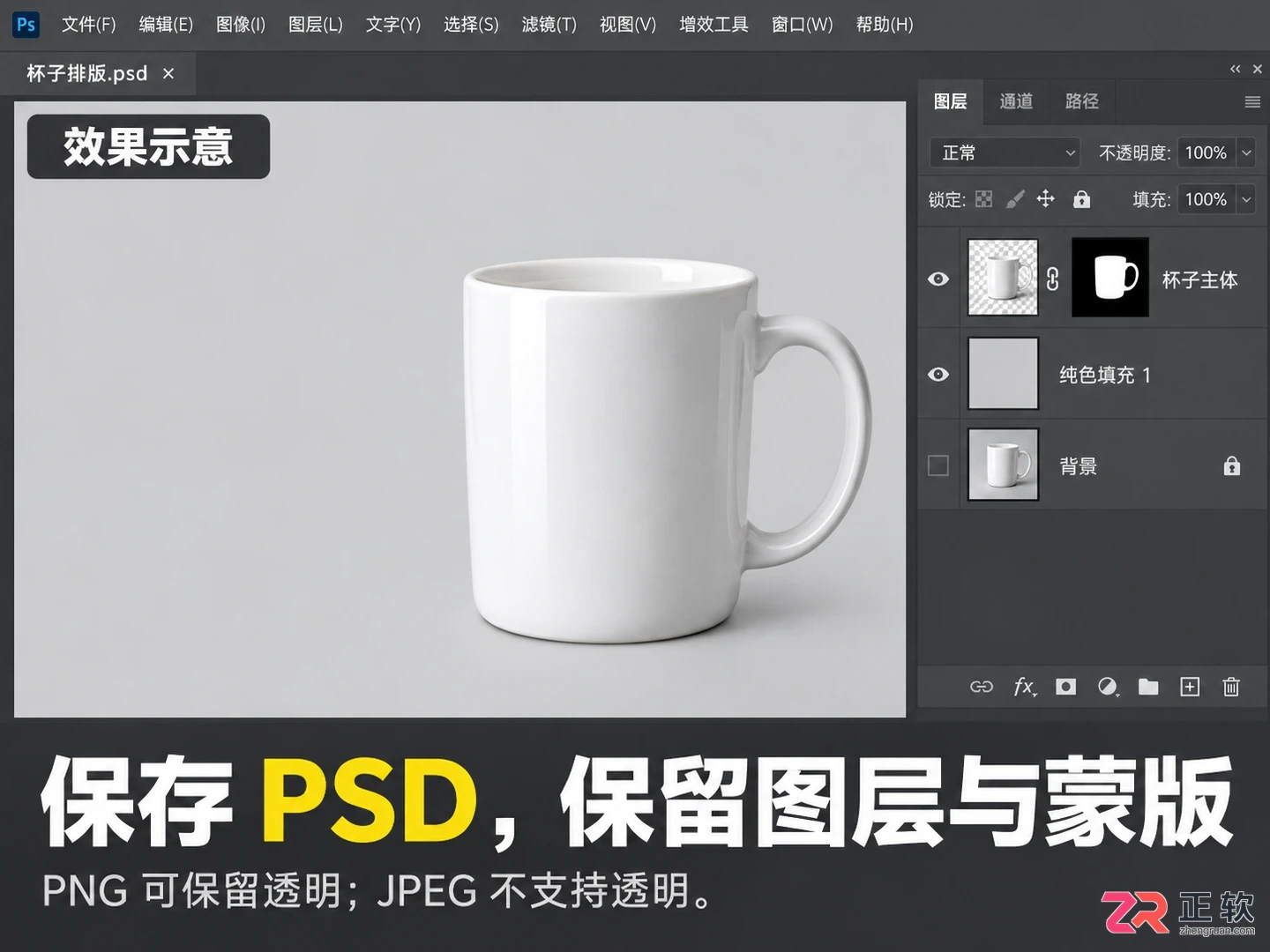Switch to the 路径 tab
This screenshot has height=952, width=1270.
tap(1082, 101)
